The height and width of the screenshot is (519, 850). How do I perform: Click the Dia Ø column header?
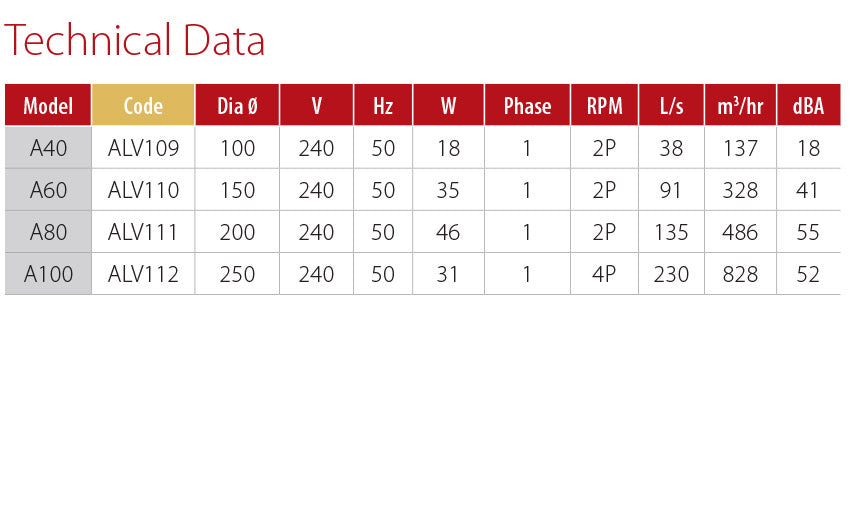[237, 106]
